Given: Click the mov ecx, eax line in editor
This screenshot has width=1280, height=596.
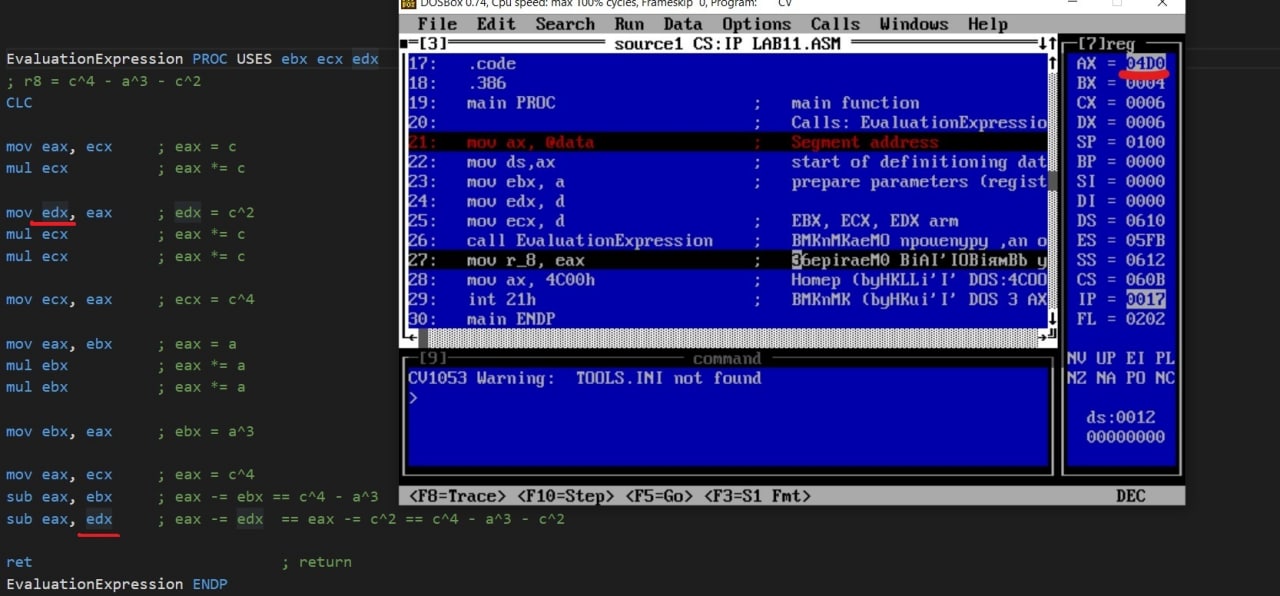Looking at the screenshot, I should pos(130,300).
